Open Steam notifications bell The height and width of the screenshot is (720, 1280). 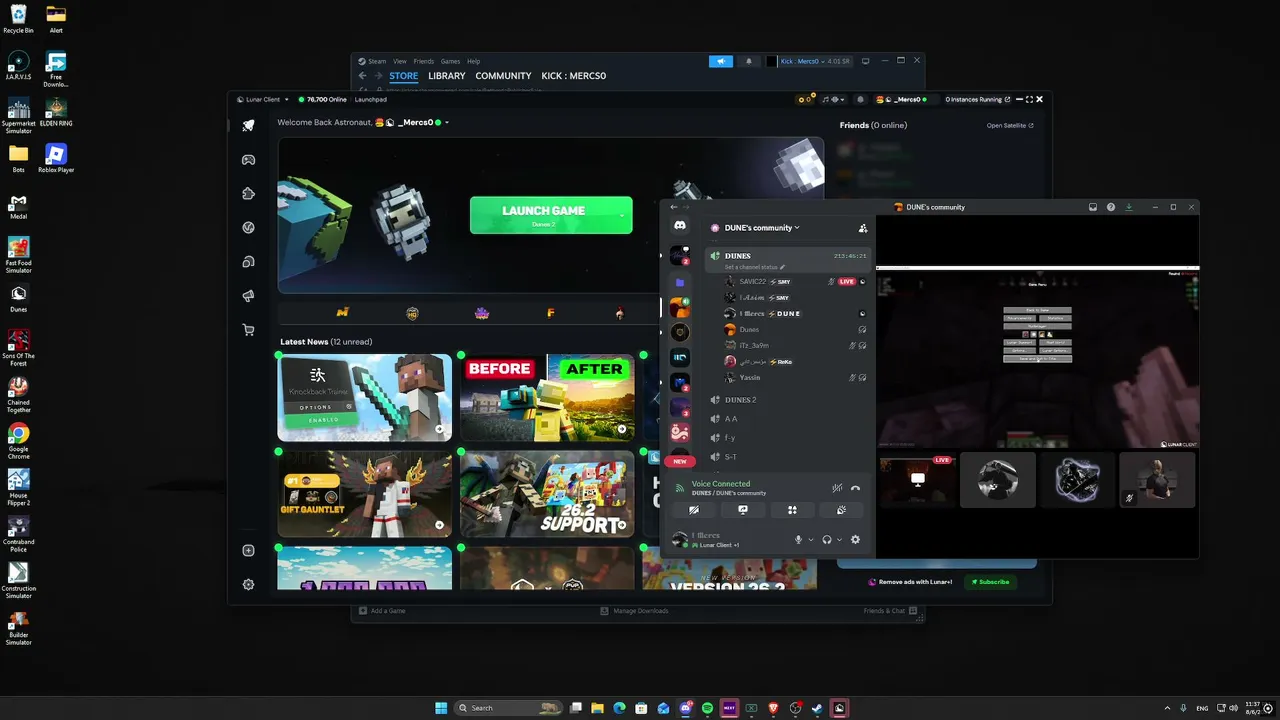click(x=749, y=61)
